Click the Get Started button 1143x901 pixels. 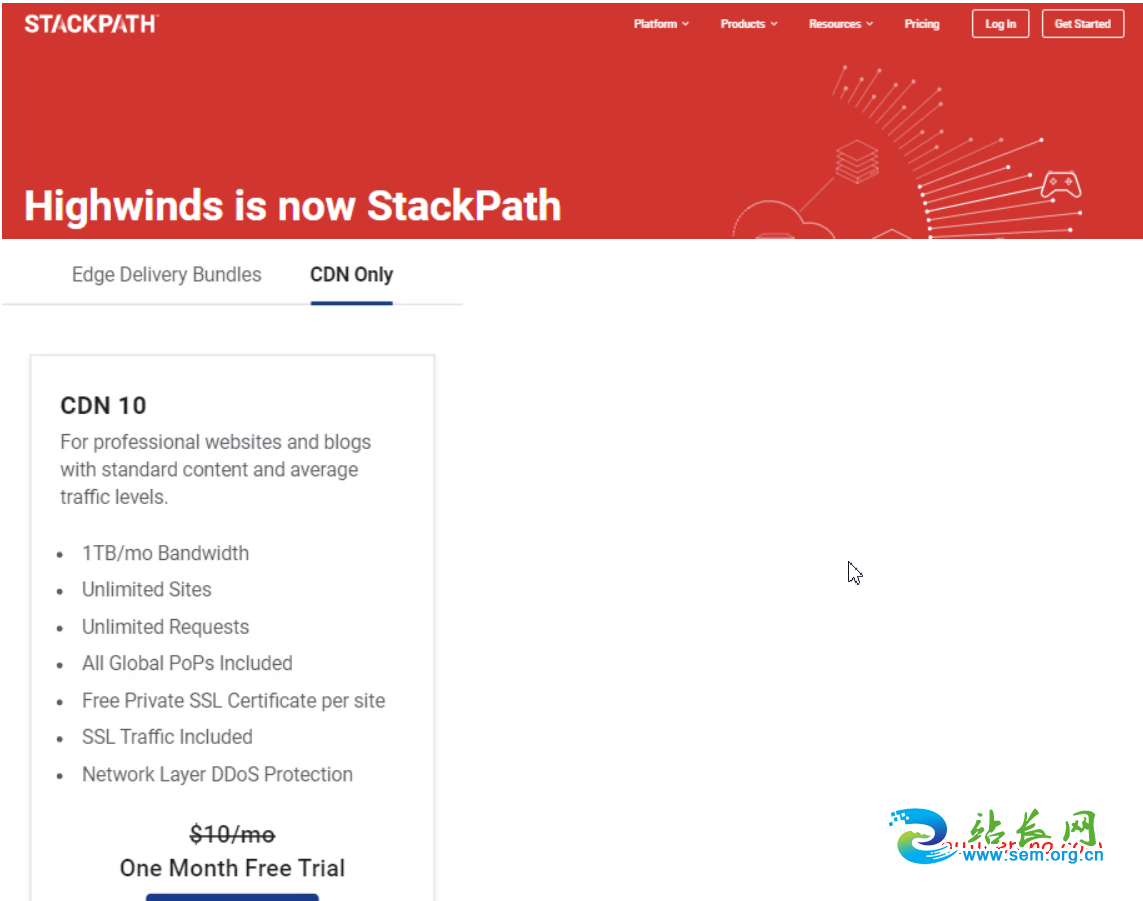[1082, 24]
